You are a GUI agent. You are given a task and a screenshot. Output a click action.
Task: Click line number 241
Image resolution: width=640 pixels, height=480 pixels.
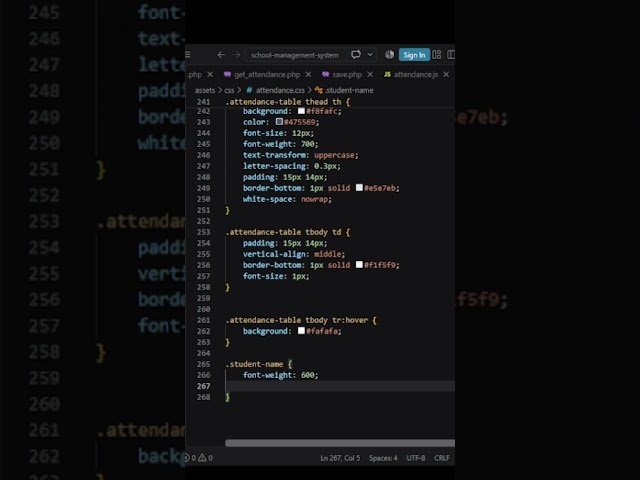click(203, 102)
